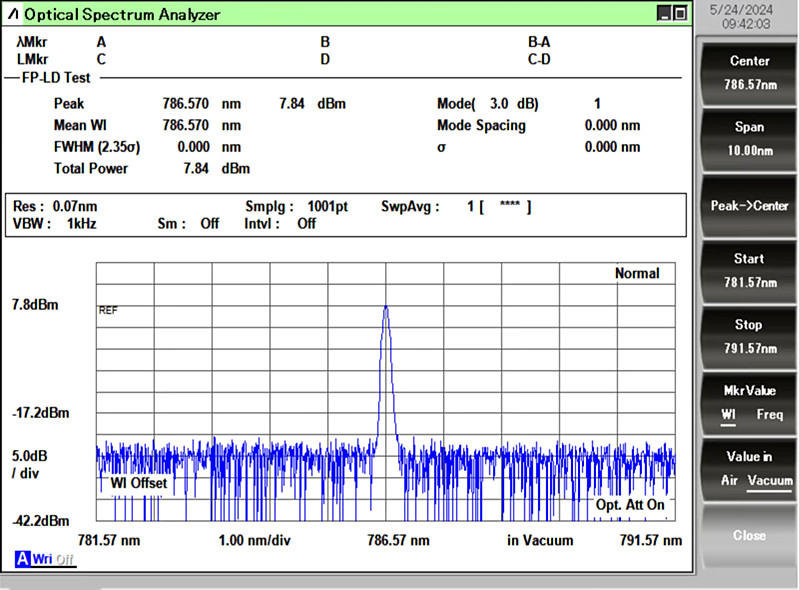The image size is (800, 590).
Task: Set marker value to Wl
Action: 730,414
